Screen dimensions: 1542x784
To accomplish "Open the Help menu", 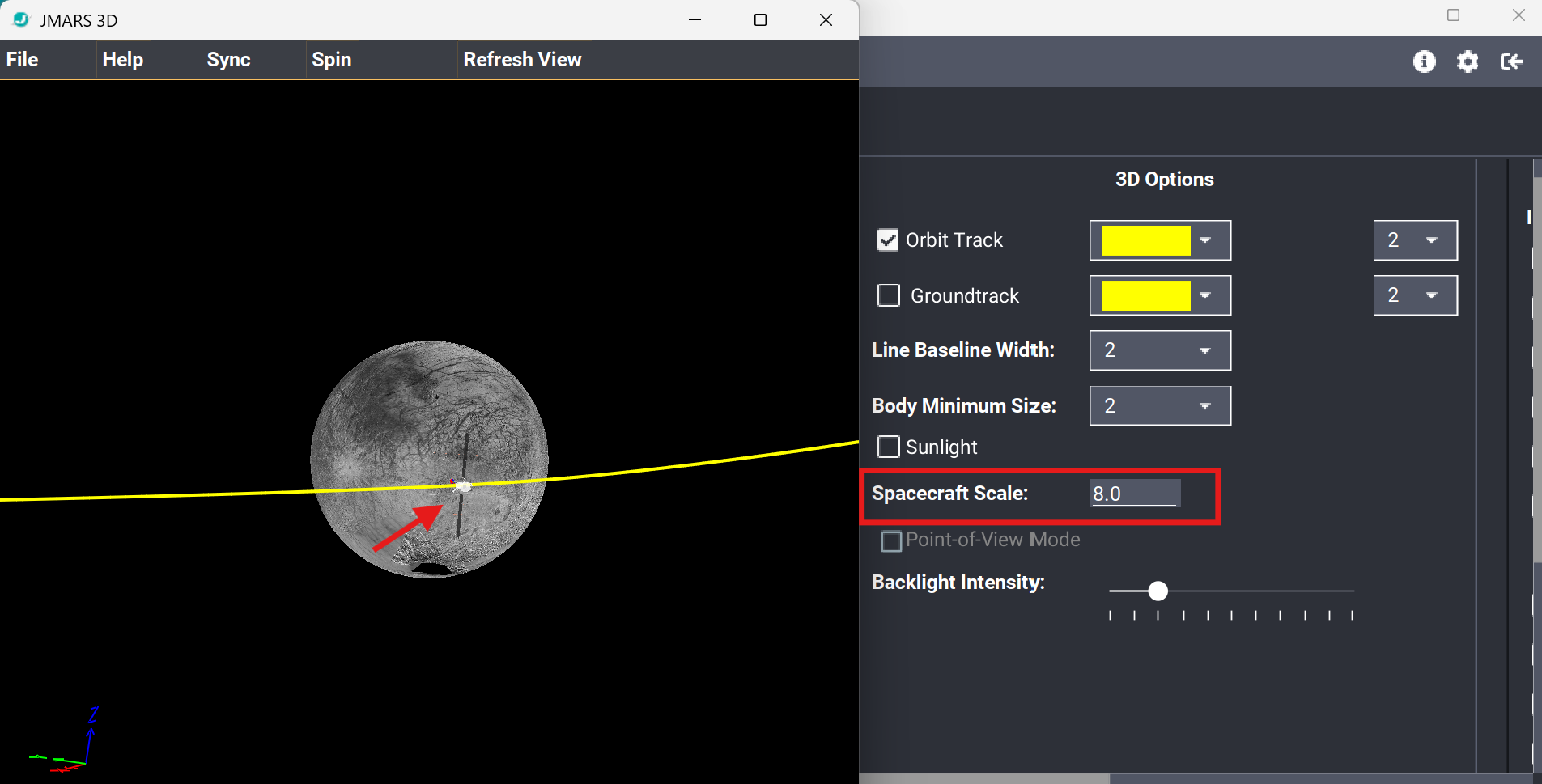I will coord(123,60).
